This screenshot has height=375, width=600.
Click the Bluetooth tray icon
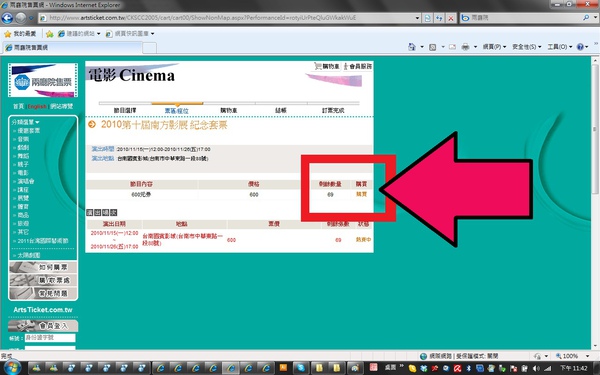(x=468, y=368)
